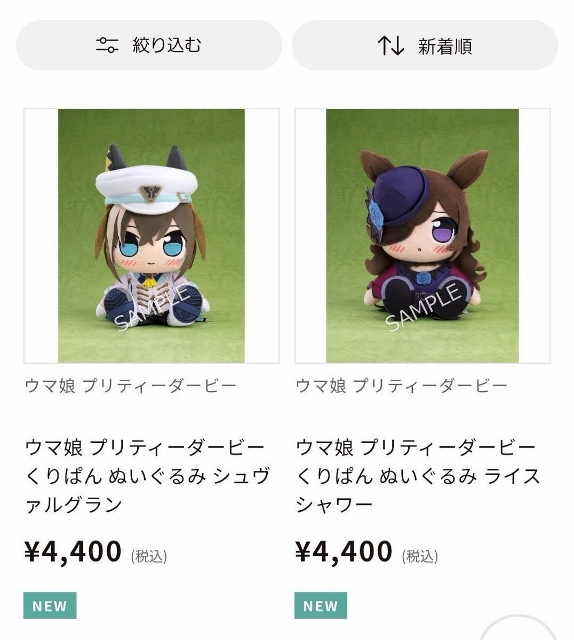Select ウマ娘 プリティーダービー category above right product

pos(401,386)
